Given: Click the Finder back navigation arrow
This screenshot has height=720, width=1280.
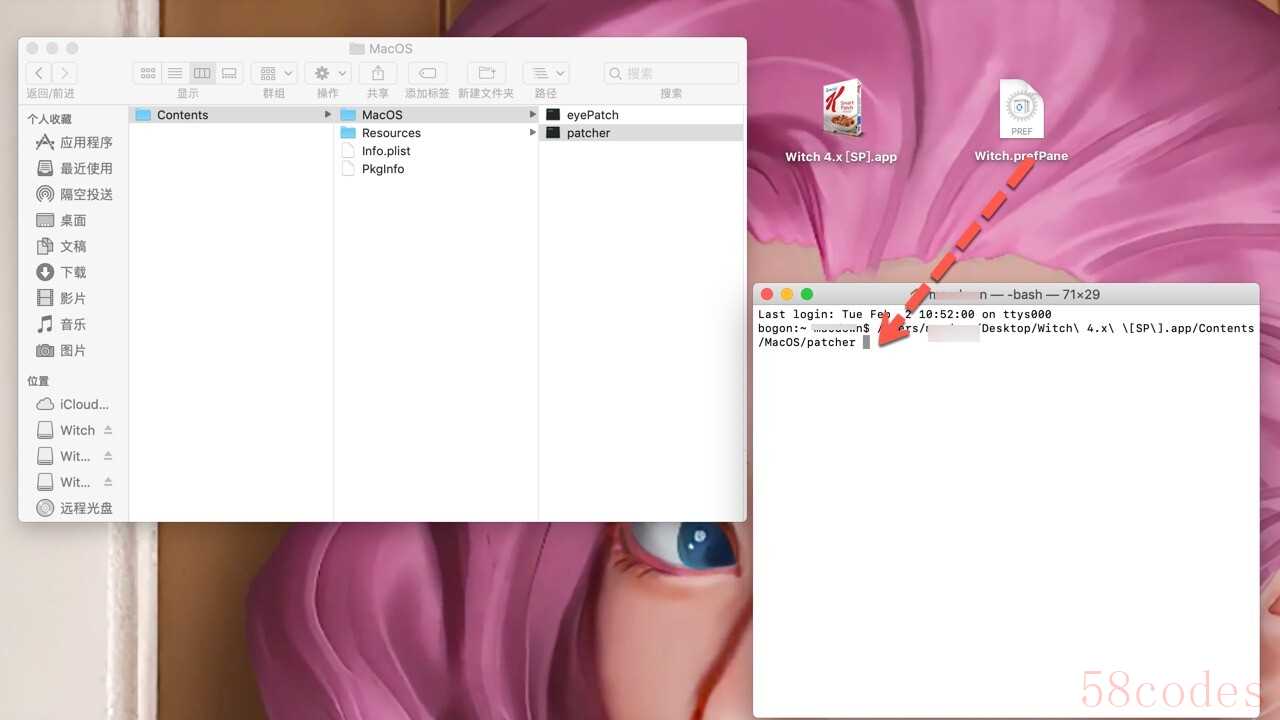Looking at the screenshot, I should point(39,73).
